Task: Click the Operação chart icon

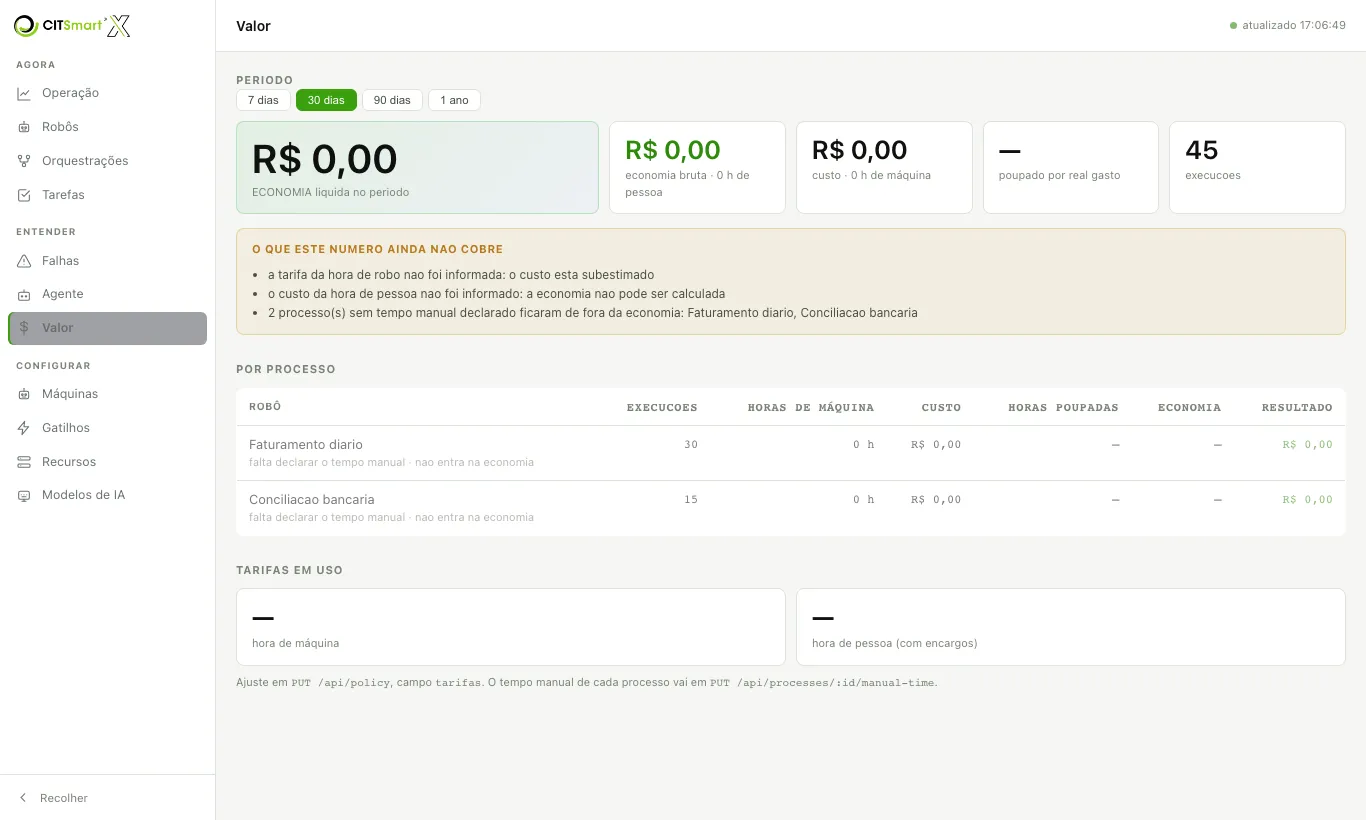Action: click(24, 93)
